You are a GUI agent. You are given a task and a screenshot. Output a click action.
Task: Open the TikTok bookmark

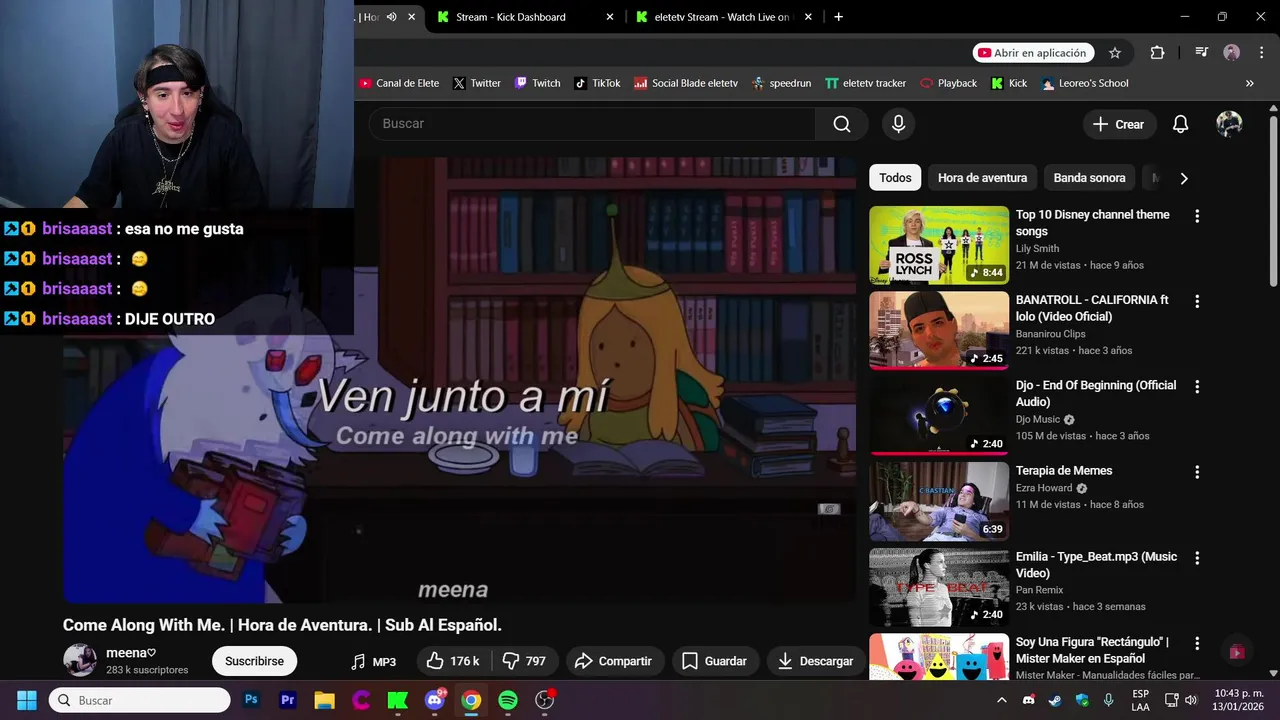pyautogui.click(x=597, y=83)
